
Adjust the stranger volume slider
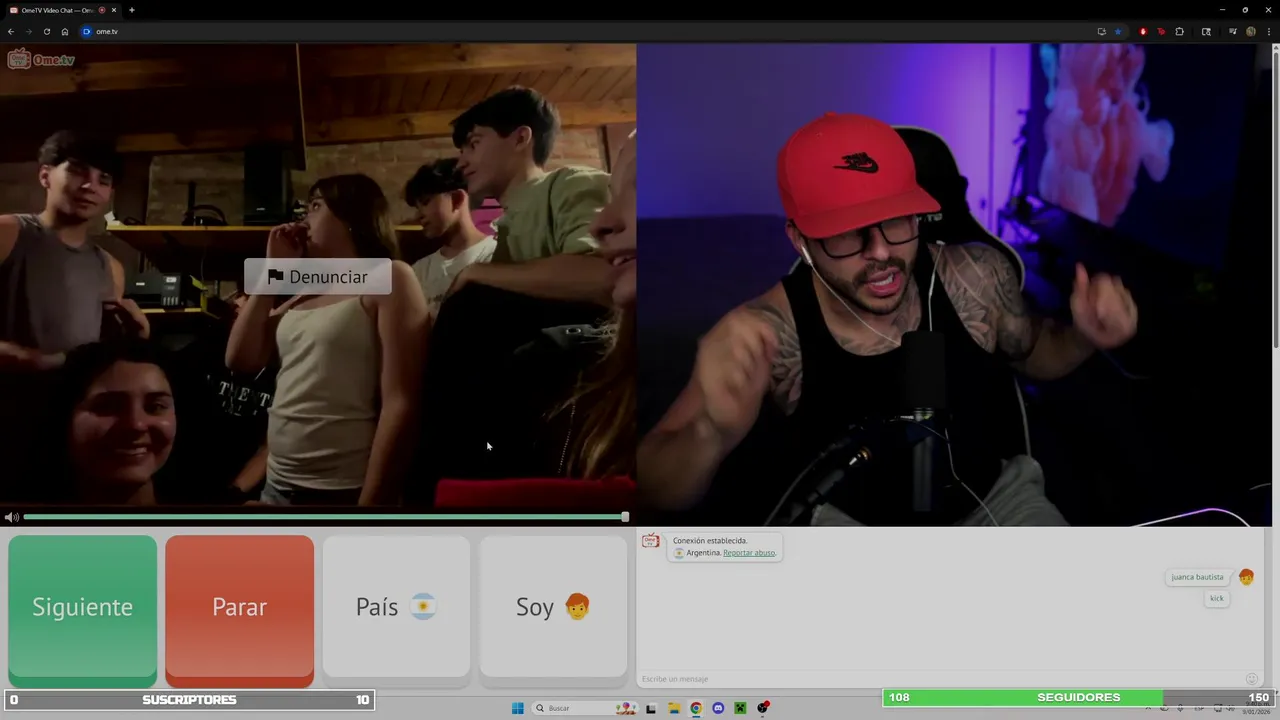coord(326,517)
